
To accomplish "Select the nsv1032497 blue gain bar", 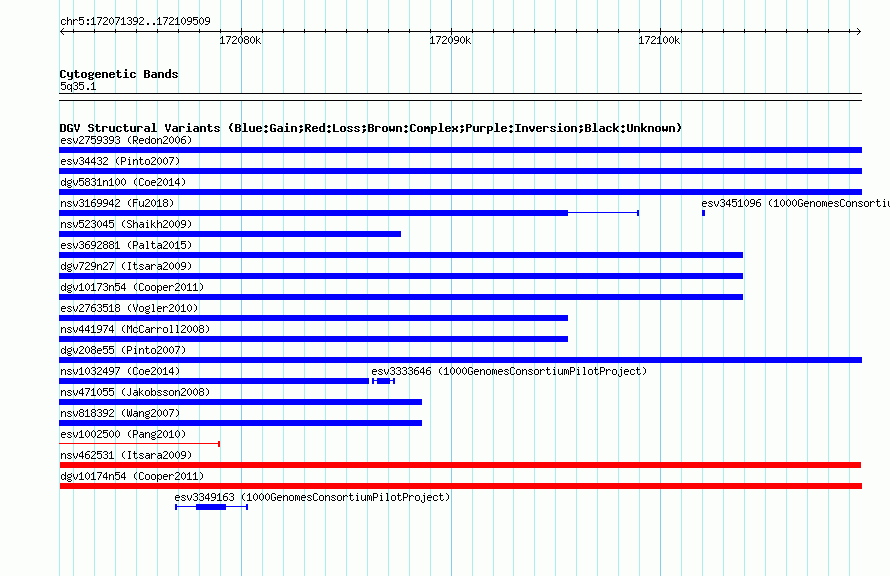I will tap(214, 381).
